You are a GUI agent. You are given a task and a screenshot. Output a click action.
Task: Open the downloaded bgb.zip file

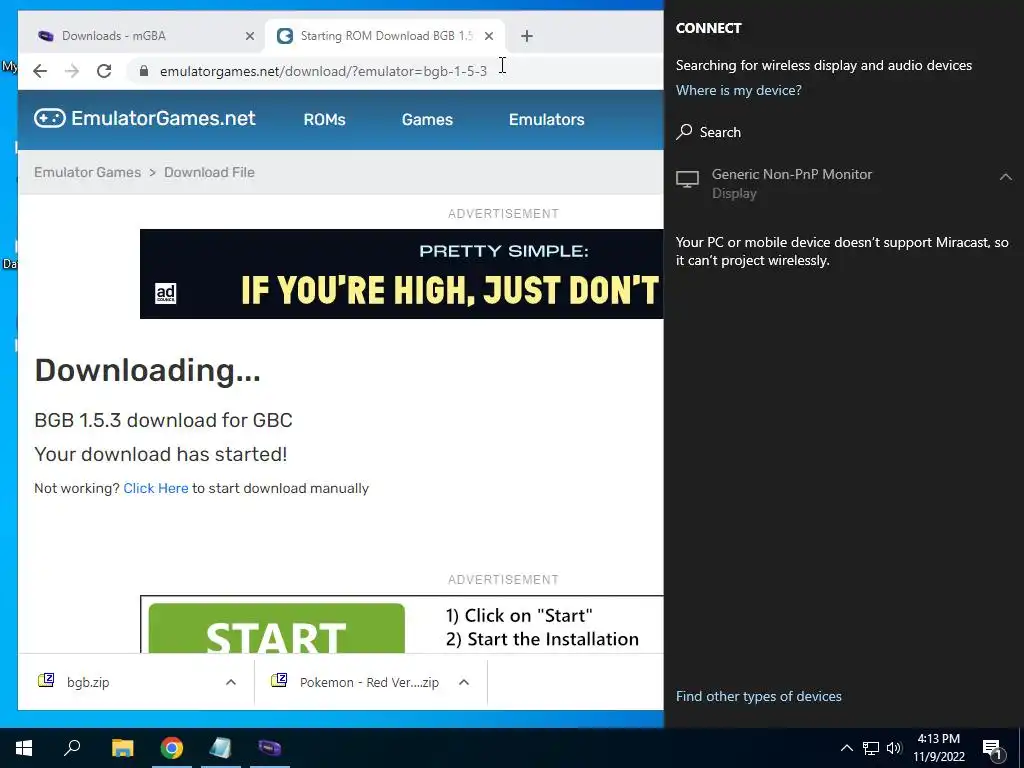point(88,682)
